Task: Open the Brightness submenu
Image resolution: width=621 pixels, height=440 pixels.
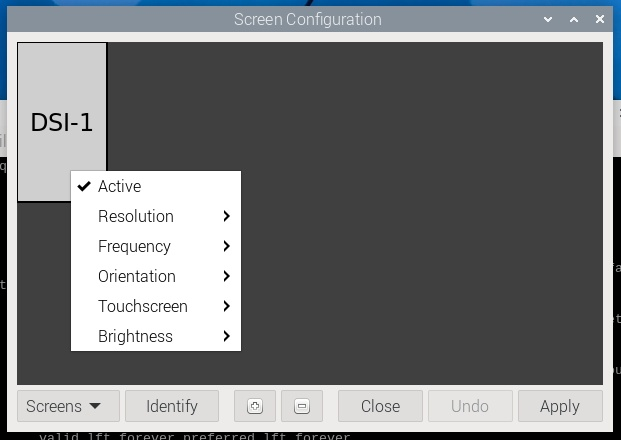Action: (156, 336)
